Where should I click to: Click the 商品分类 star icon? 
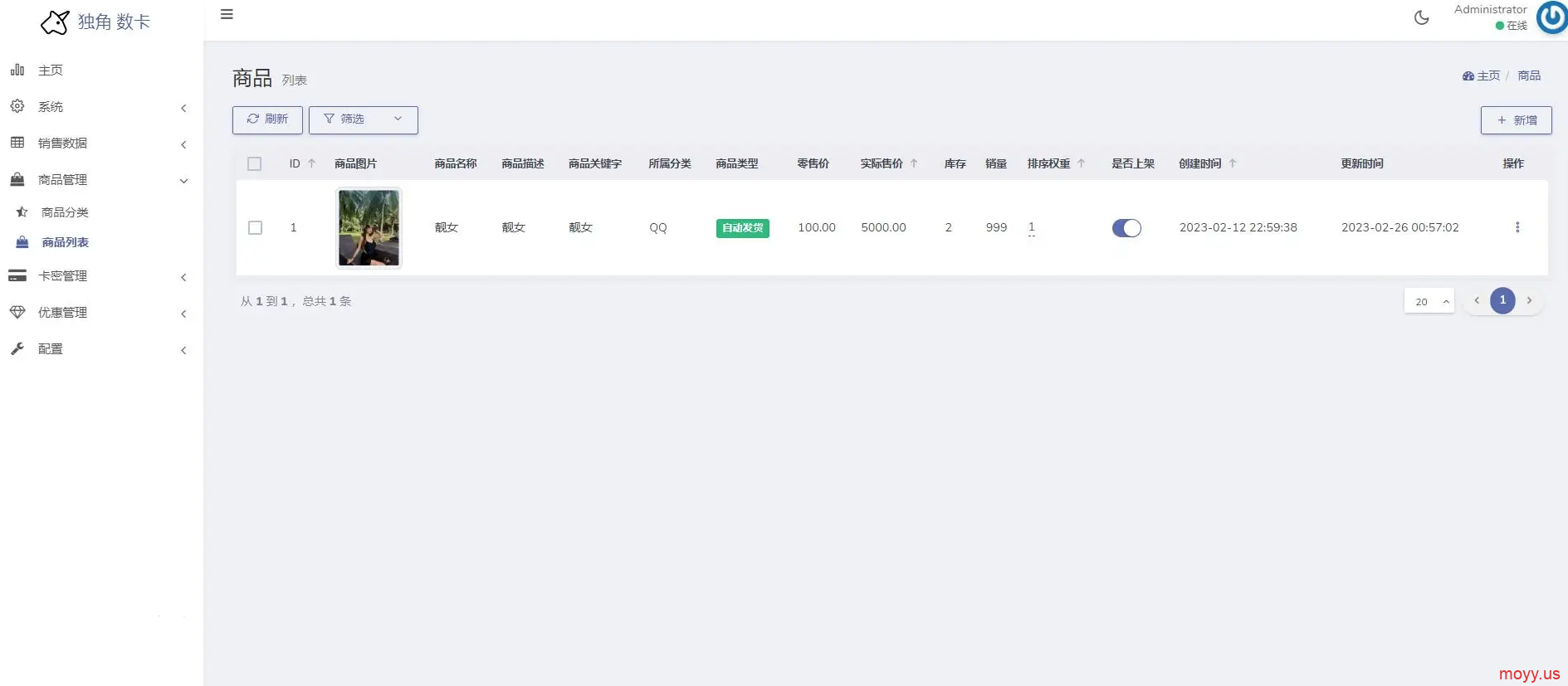tap(22, 212)
